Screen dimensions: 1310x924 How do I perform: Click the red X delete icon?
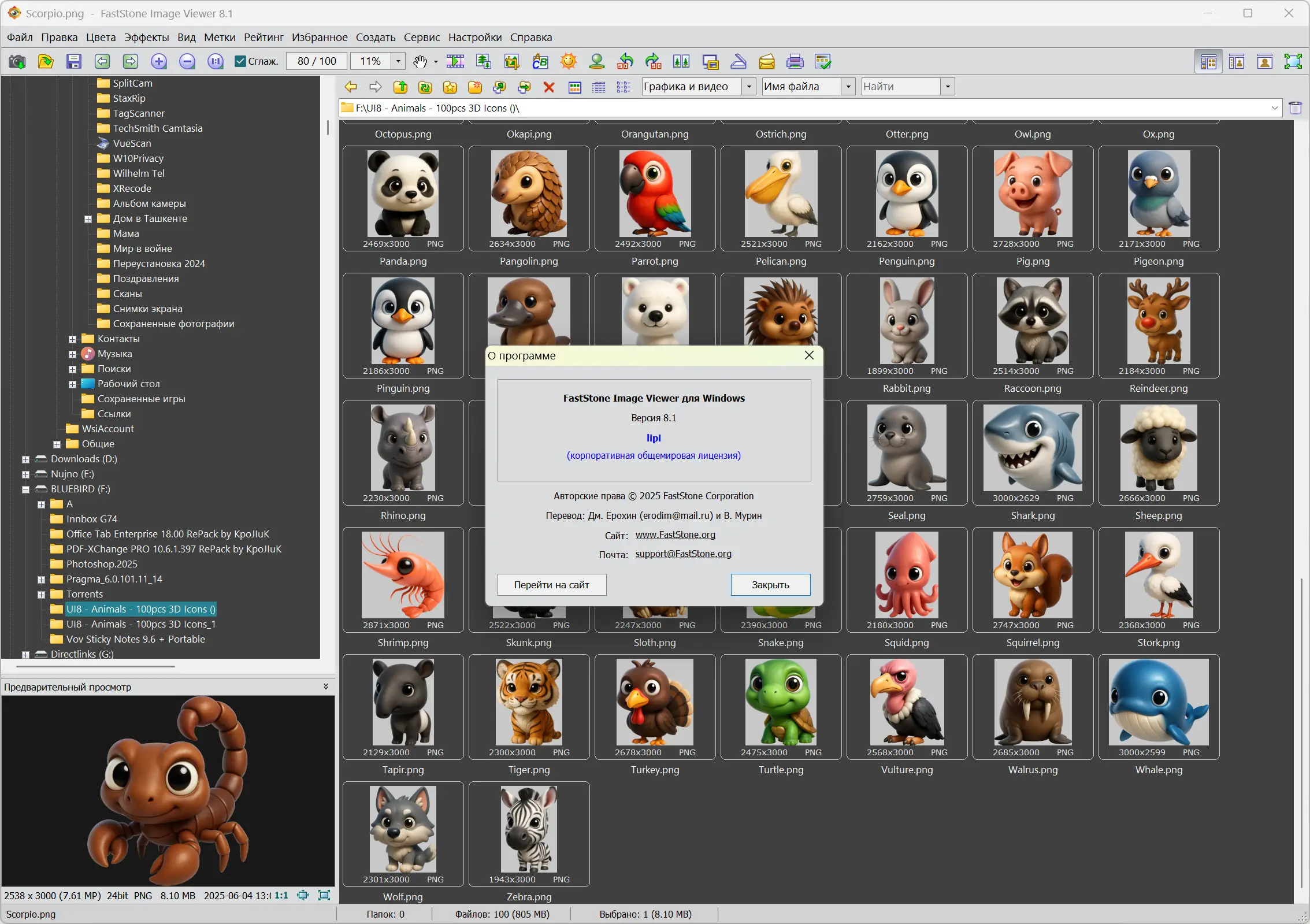(549, 87)
